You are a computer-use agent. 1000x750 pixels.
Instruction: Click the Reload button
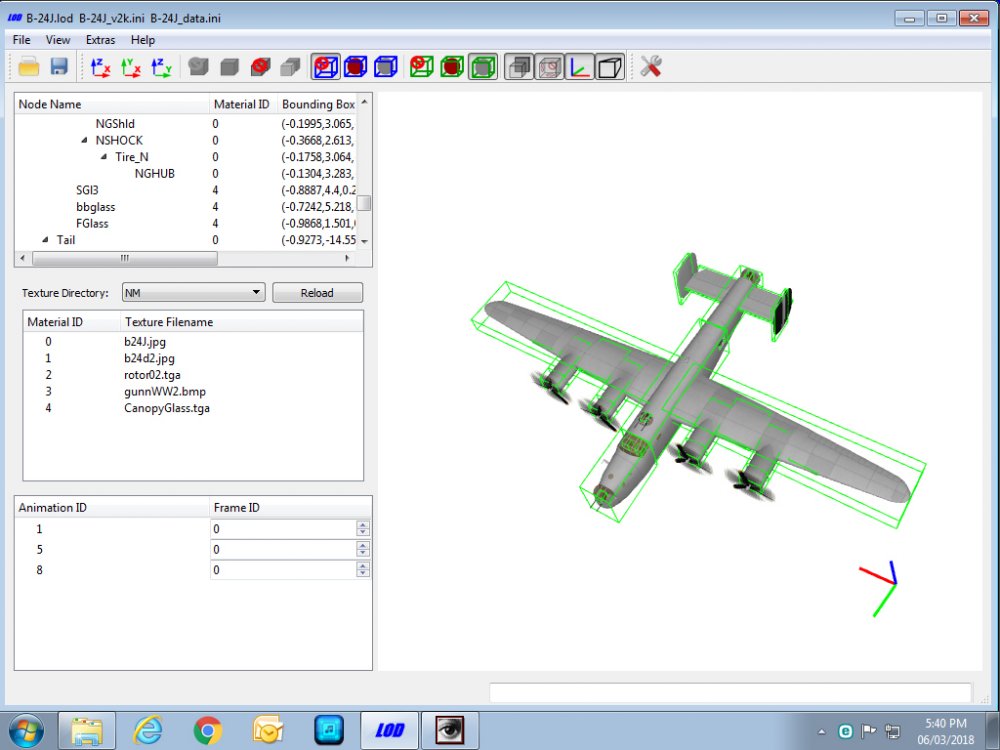(x=318, y=293)
